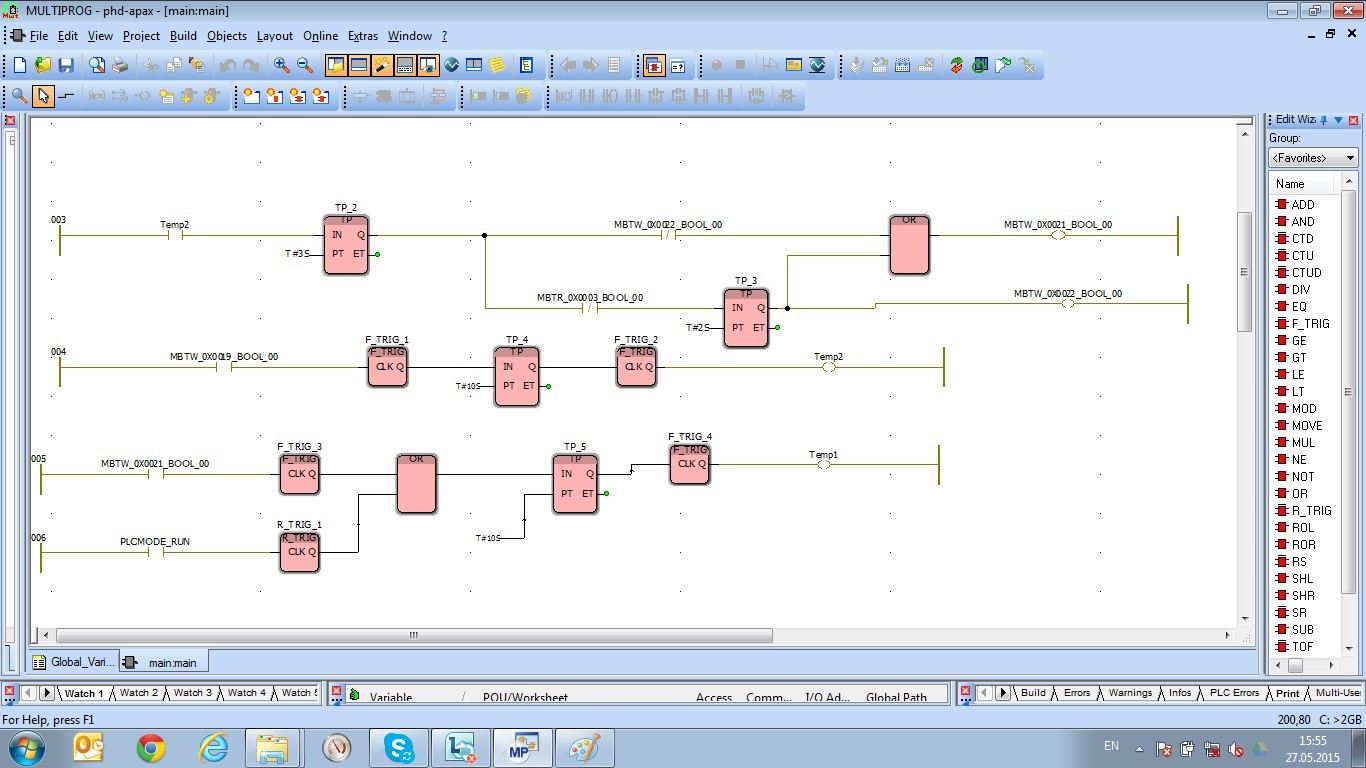This screenshot has width=1366, height=768.
Task: Click the Save icon in the toolbar
Action: tap(66, 65)
